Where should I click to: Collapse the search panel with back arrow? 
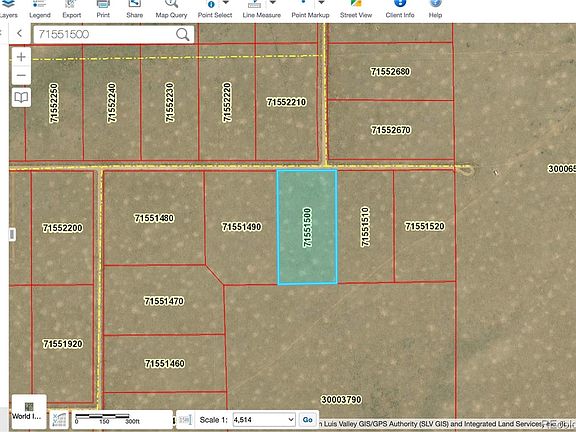pos(20,34)
